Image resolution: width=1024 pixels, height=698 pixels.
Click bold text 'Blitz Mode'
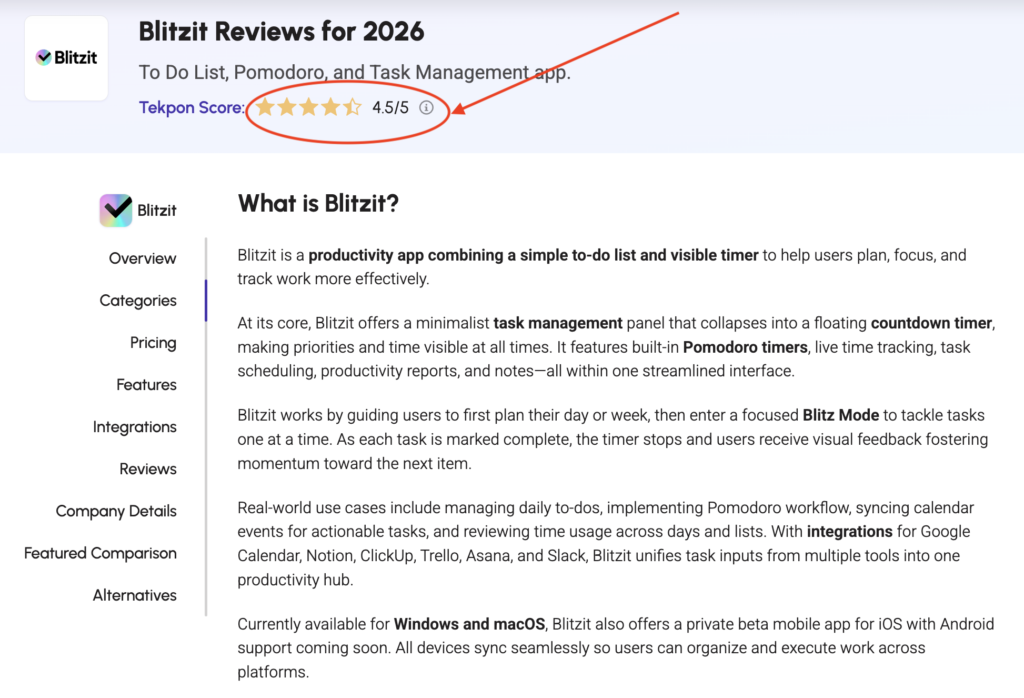coord(840,415)
